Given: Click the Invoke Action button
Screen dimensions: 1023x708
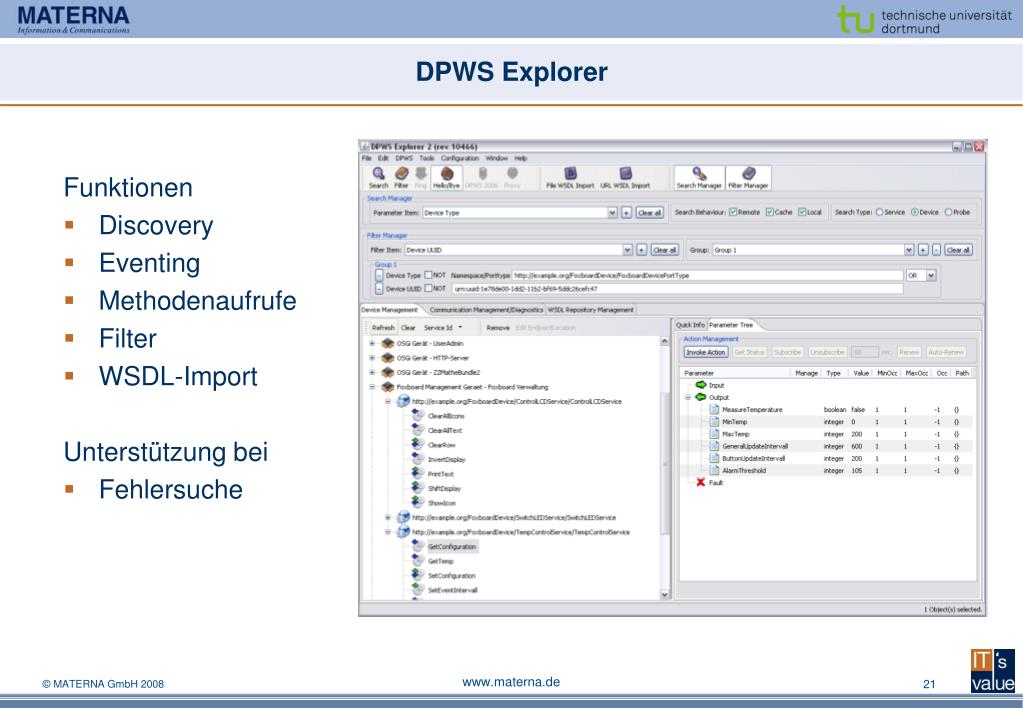Looking at the screenshot, I should coord(705,352).
